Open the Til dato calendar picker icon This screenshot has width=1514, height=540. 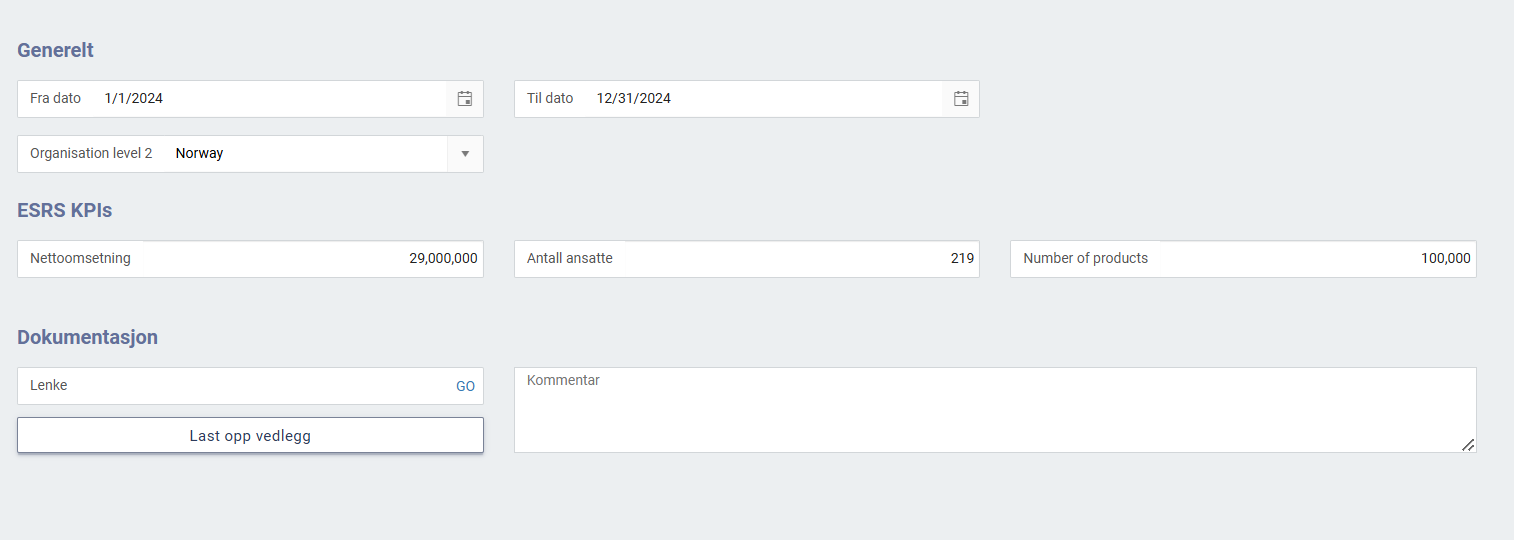point(961,99)
